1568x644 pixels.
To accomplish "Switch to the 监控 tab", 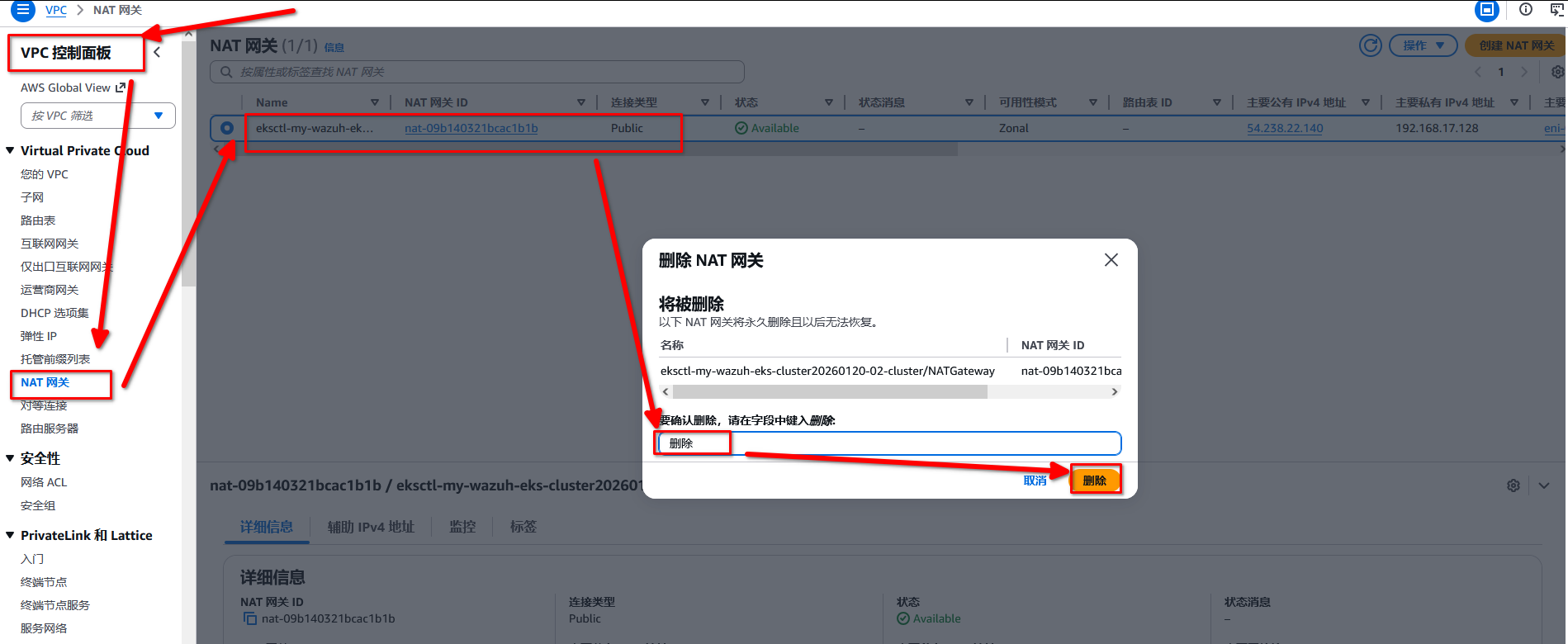I will pos(462,527).
